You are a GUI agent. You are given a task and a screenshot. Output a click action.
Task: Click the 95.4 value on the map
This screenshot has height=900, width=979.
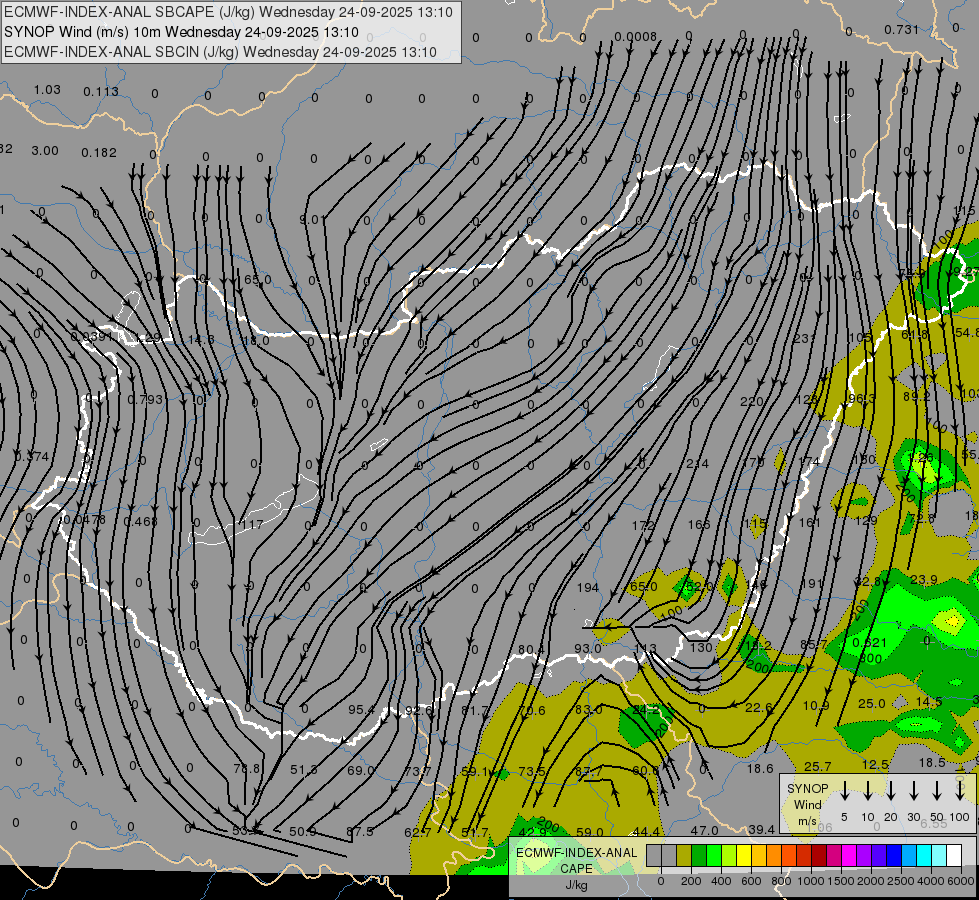click(x=361, y=710)
